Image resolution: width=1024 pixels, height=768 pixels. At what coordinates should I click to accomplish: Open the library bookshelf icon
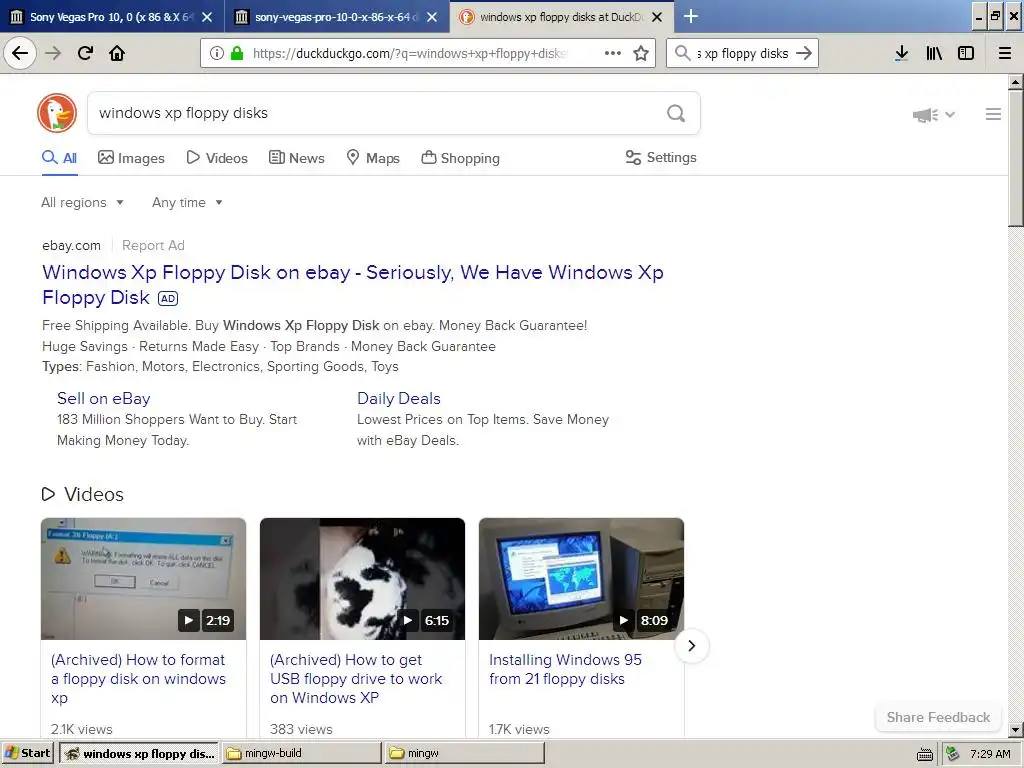(x=934, y=53)
